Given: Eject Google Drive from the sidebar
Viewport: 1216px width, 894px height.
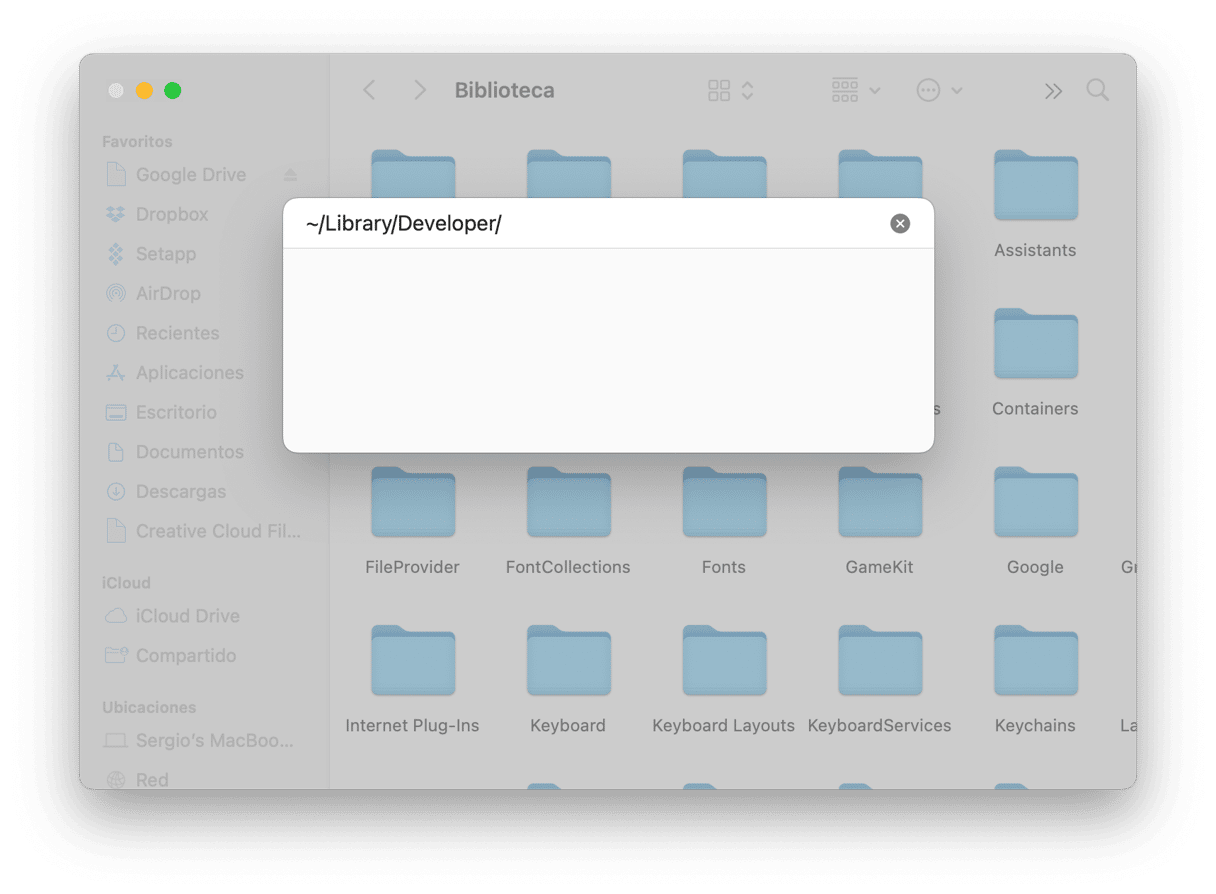Looking at the screenshot, I should pyautogui.click(x=290, y=175).
